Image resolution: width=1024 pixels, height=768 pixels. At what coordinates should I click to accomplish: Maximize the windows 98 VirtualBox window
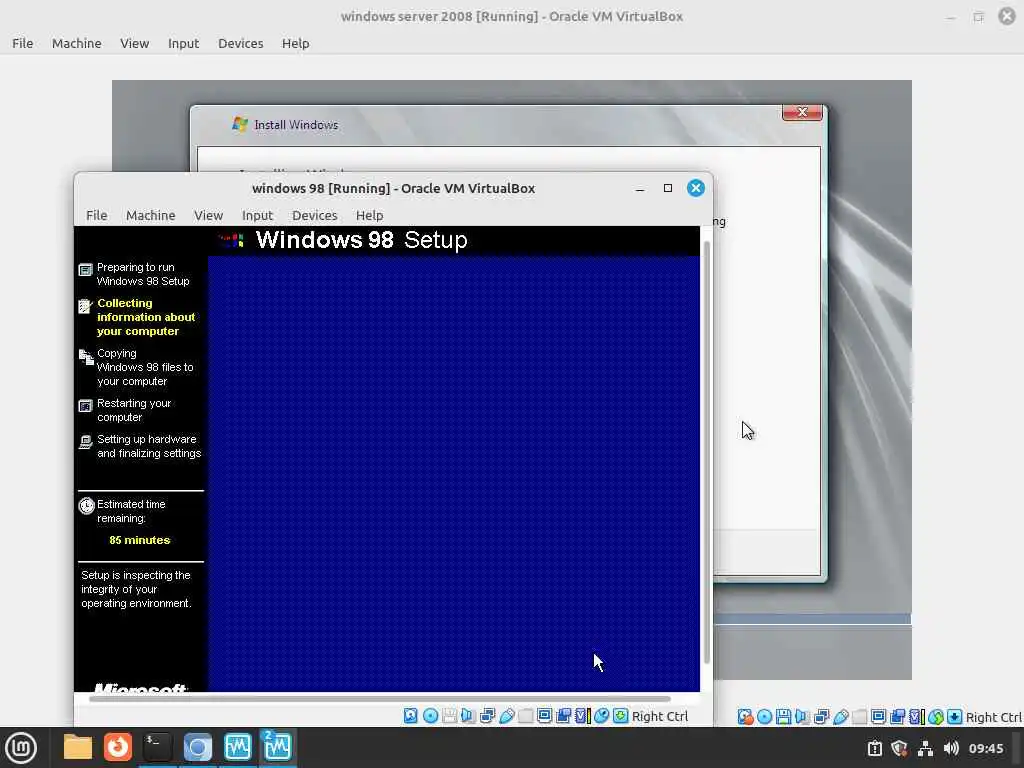point(667,188)
